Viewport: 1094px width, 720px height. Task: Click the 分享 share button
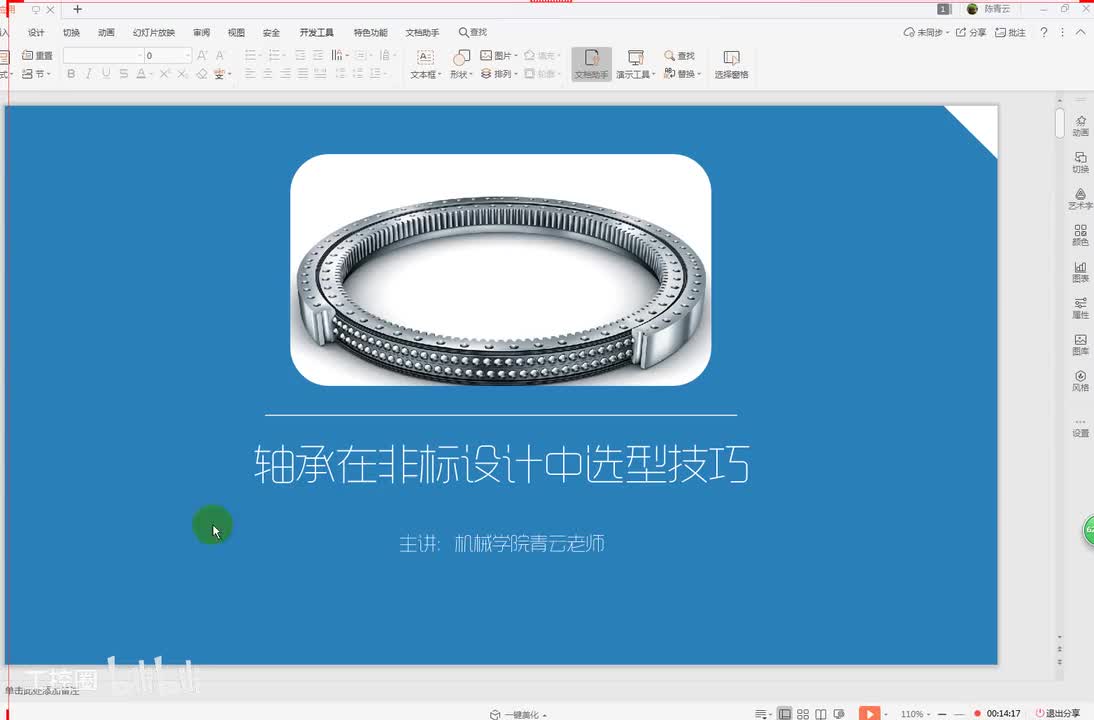coord(971,33)
